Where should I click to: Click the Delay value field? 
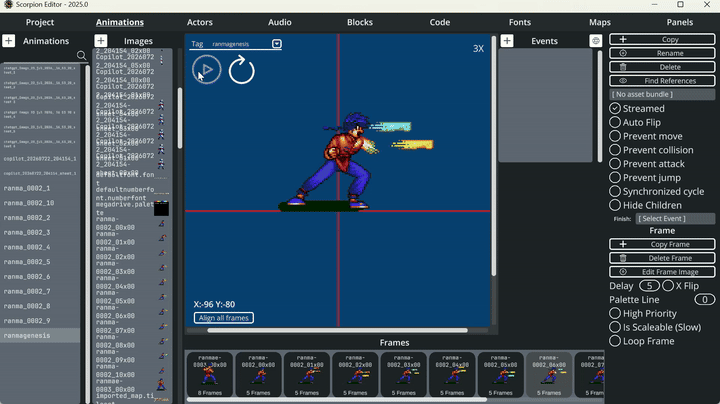coord(649,286)
